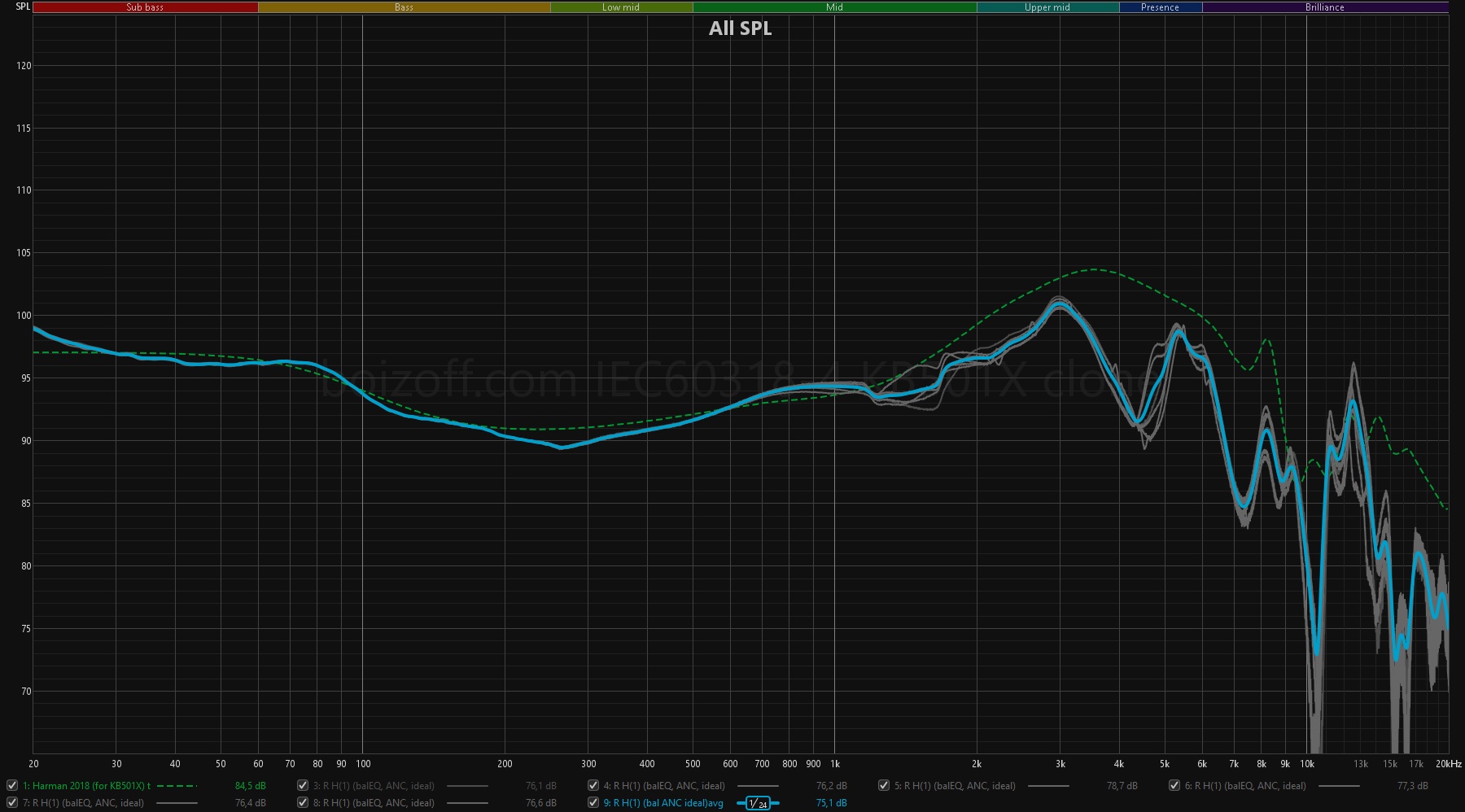
Task: Toggle trace 8 R H(1) checkbox
Action: pyautogui.click(x=303, y=802)
